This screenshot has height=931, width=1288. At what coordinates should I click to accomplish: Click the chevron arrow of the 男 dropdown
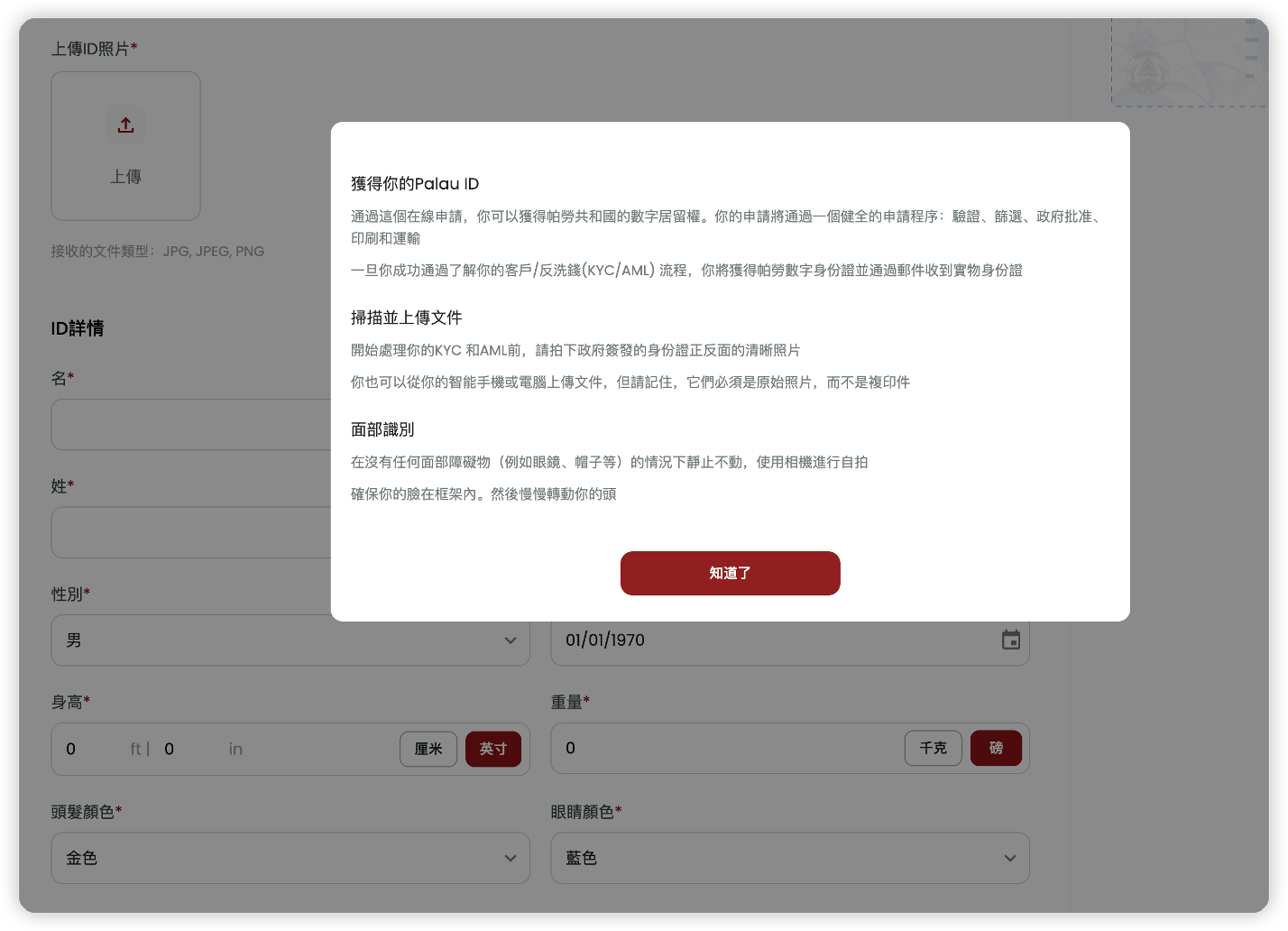[511, 641]
